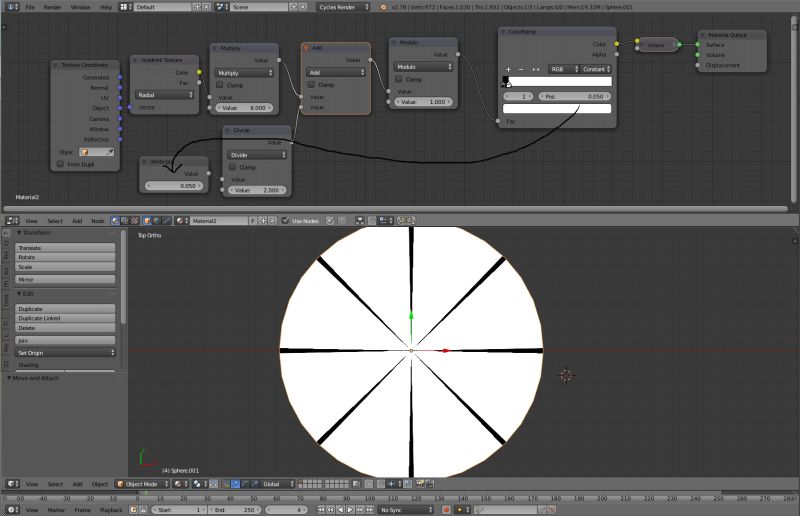Remove a stop from the ColorRamp
The image size is (800, 516).
point(521,69)
